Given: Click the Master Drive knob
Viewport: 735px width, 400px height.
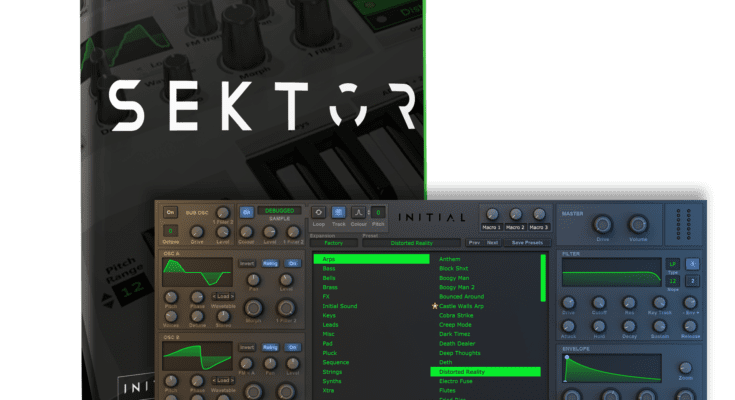Looking at the screenshot, I should [602, 224].
